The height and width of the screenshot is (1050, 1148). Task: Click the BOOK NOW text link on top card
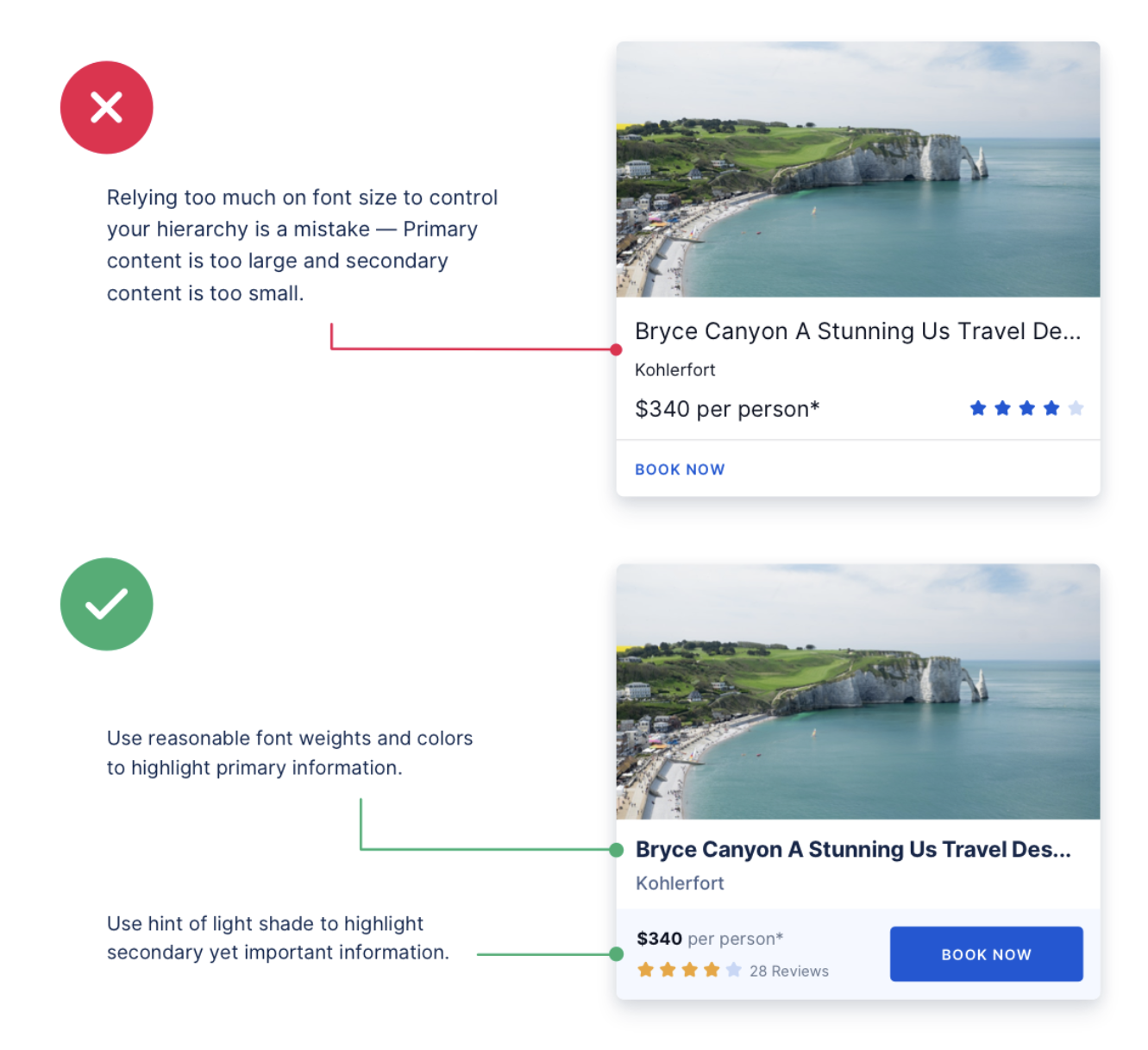click(x=680, y=469)
